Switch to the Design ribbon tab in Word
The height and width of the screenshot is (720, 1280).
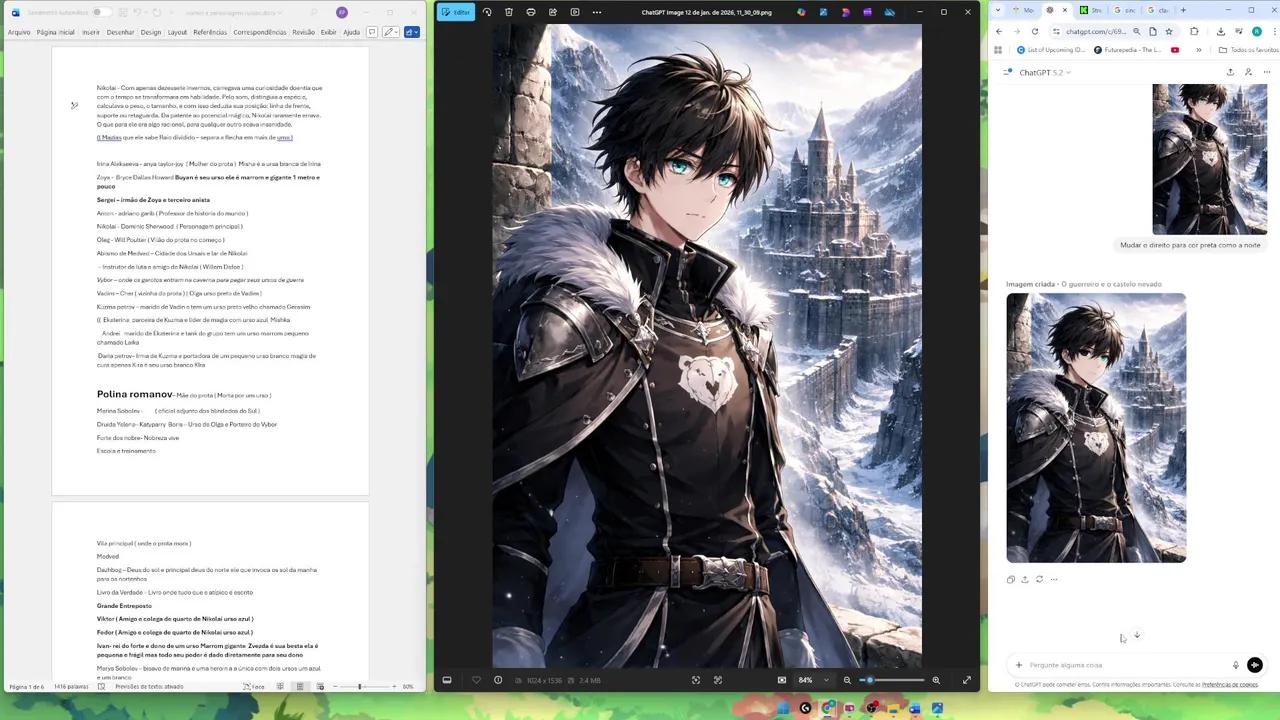point(150,32)
